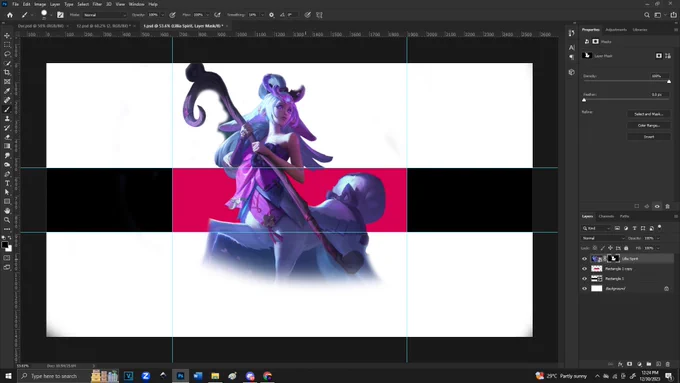Select the Pen tool
The height and width of the screenshot is (383, 680).
[7, 174]
